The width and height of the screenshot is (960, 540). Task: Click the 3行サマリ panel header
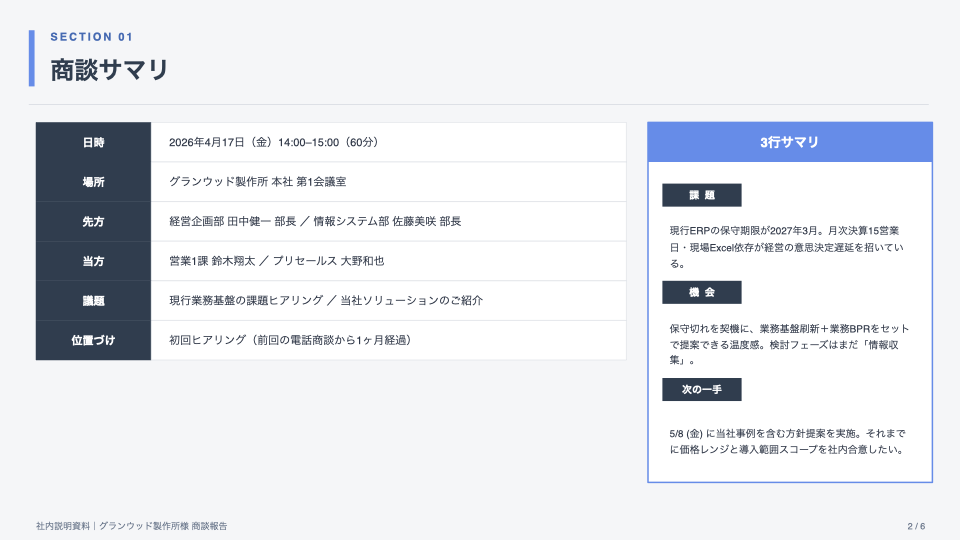point(790,142)
